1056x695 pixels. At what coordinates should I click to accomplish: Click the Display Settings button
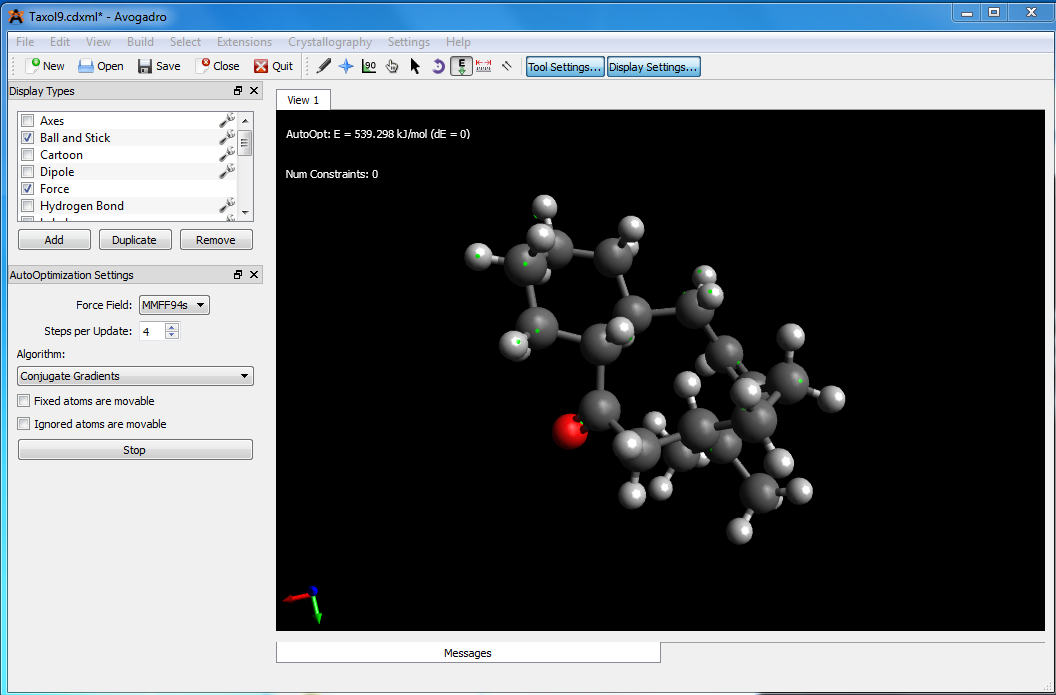click(654, 67)
